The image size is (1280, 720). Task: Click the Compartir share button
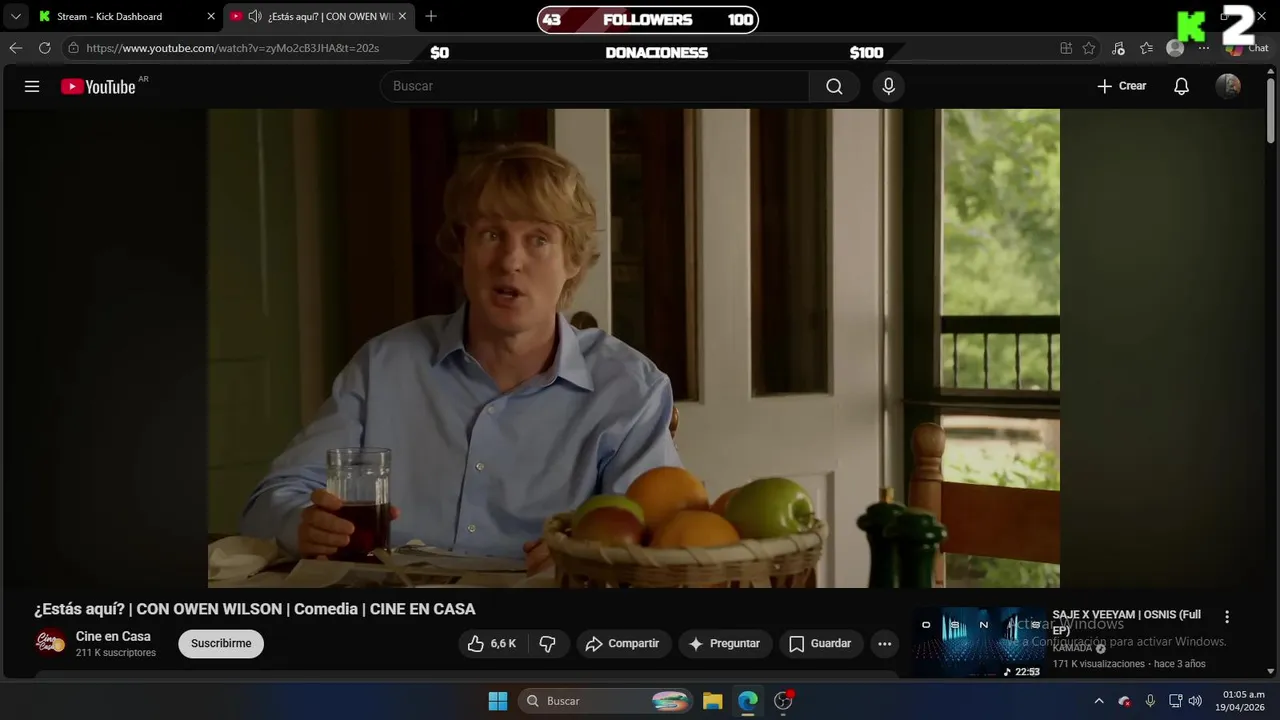623,644
